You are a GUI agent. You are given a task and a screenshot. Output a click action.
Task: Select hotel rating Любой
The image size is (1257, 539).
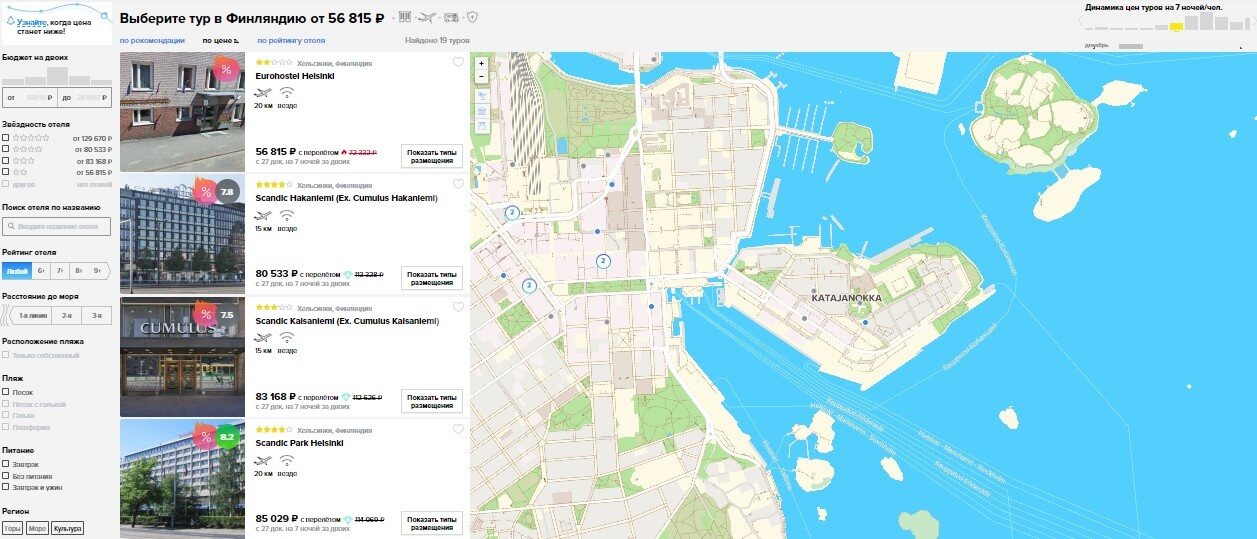(17, 270)
